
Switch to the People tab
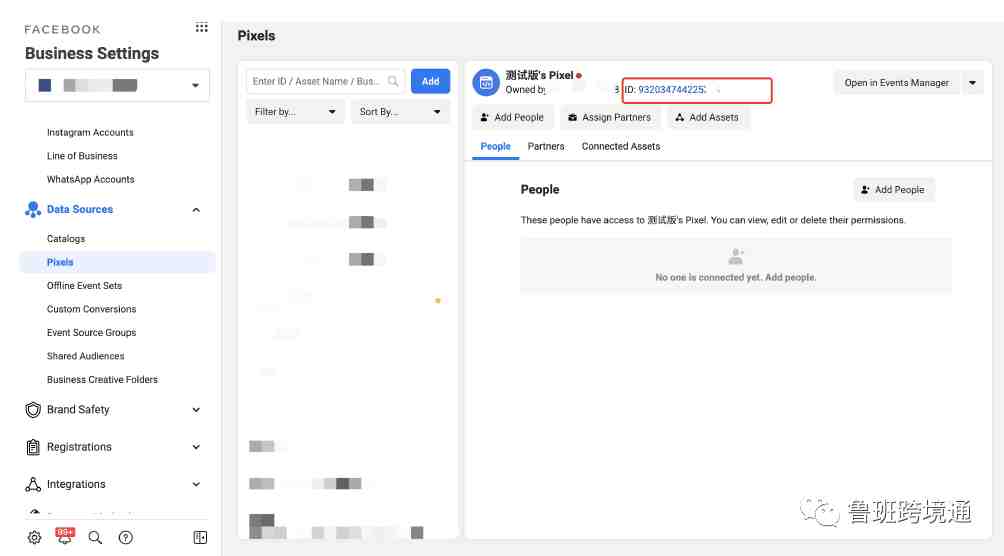point(496,147)
